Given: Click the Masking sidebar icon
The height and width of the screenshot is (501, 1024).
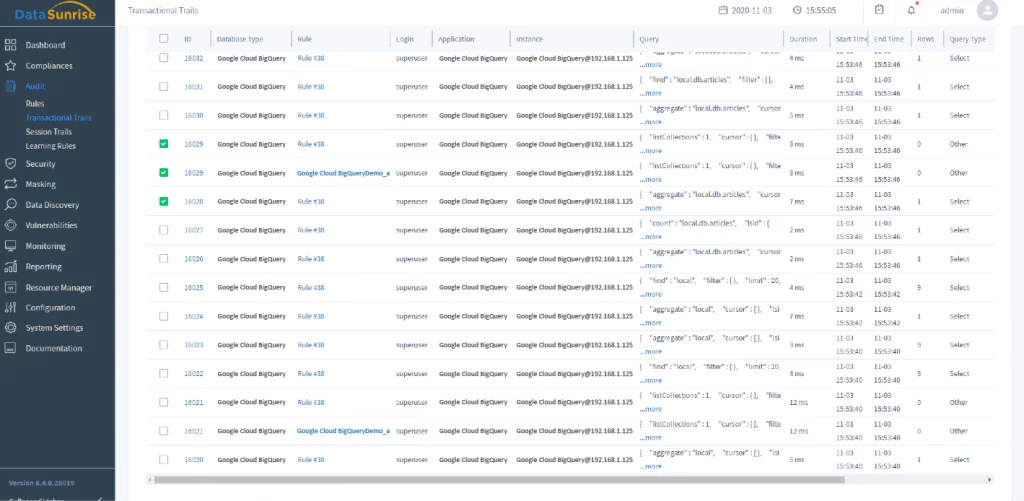Looking at the screenshot, I should click(x=10, y=184).
